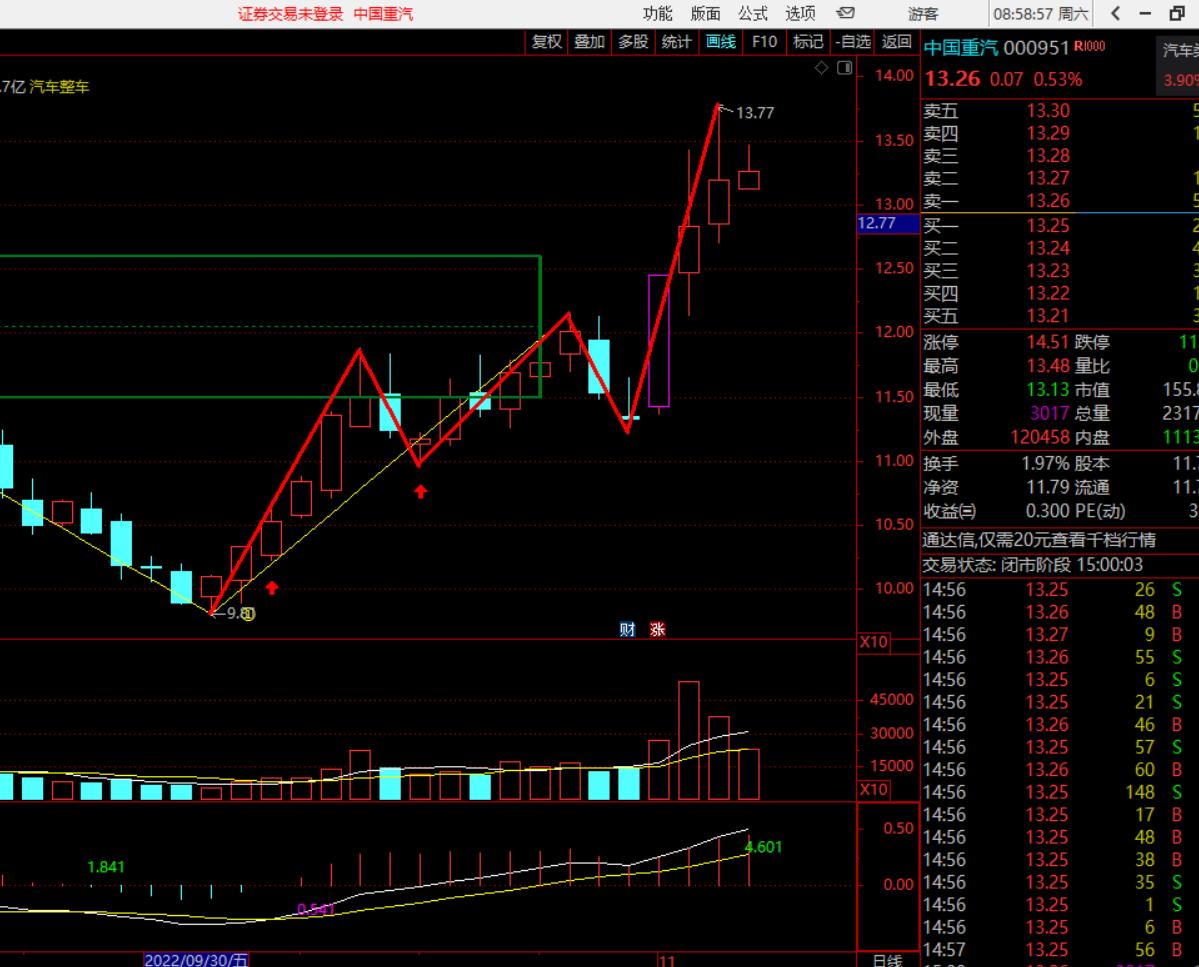Screen dimensions: 1199x967
Task: Click the X10 scale marker on volume axis
Action: (874, 790)
